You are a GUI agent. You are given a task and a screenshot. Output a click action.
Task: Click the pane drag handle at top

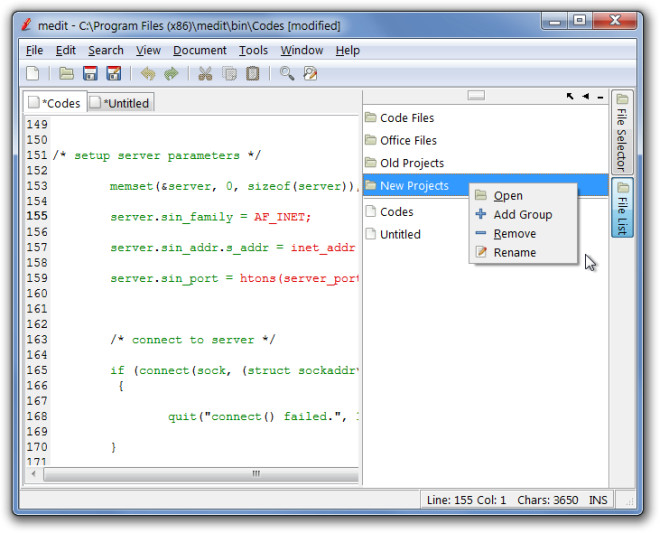click(x=476, y=96)
